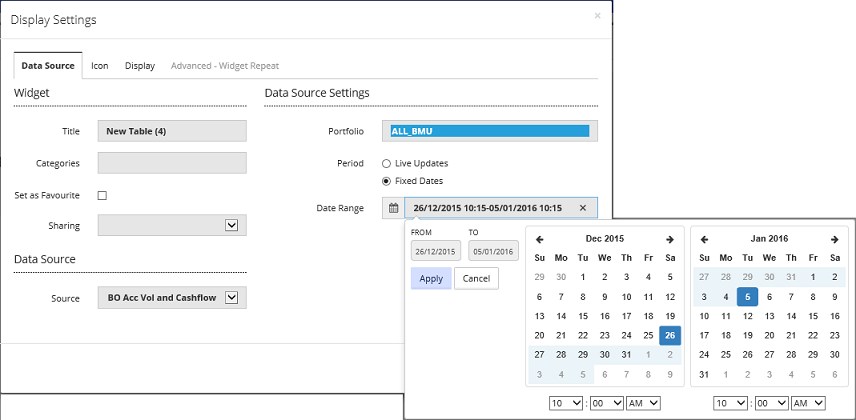The width and height of the screenshot is (856, 420).
Task: Tick the Set as Favourite checkbox
Action: click(x=102, y=196)
